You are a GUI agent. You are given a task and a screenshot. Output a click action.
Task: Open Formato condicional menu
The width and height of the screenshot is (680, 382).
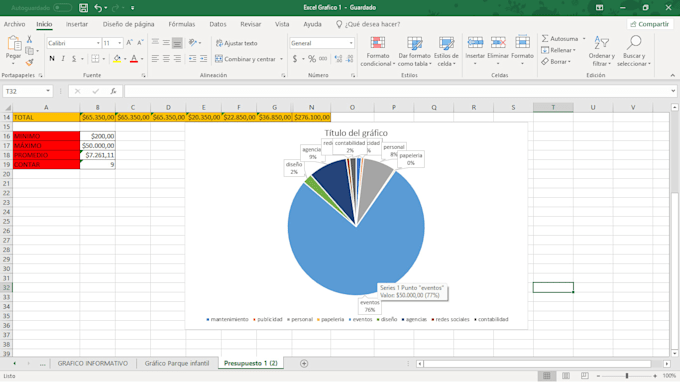378,51
